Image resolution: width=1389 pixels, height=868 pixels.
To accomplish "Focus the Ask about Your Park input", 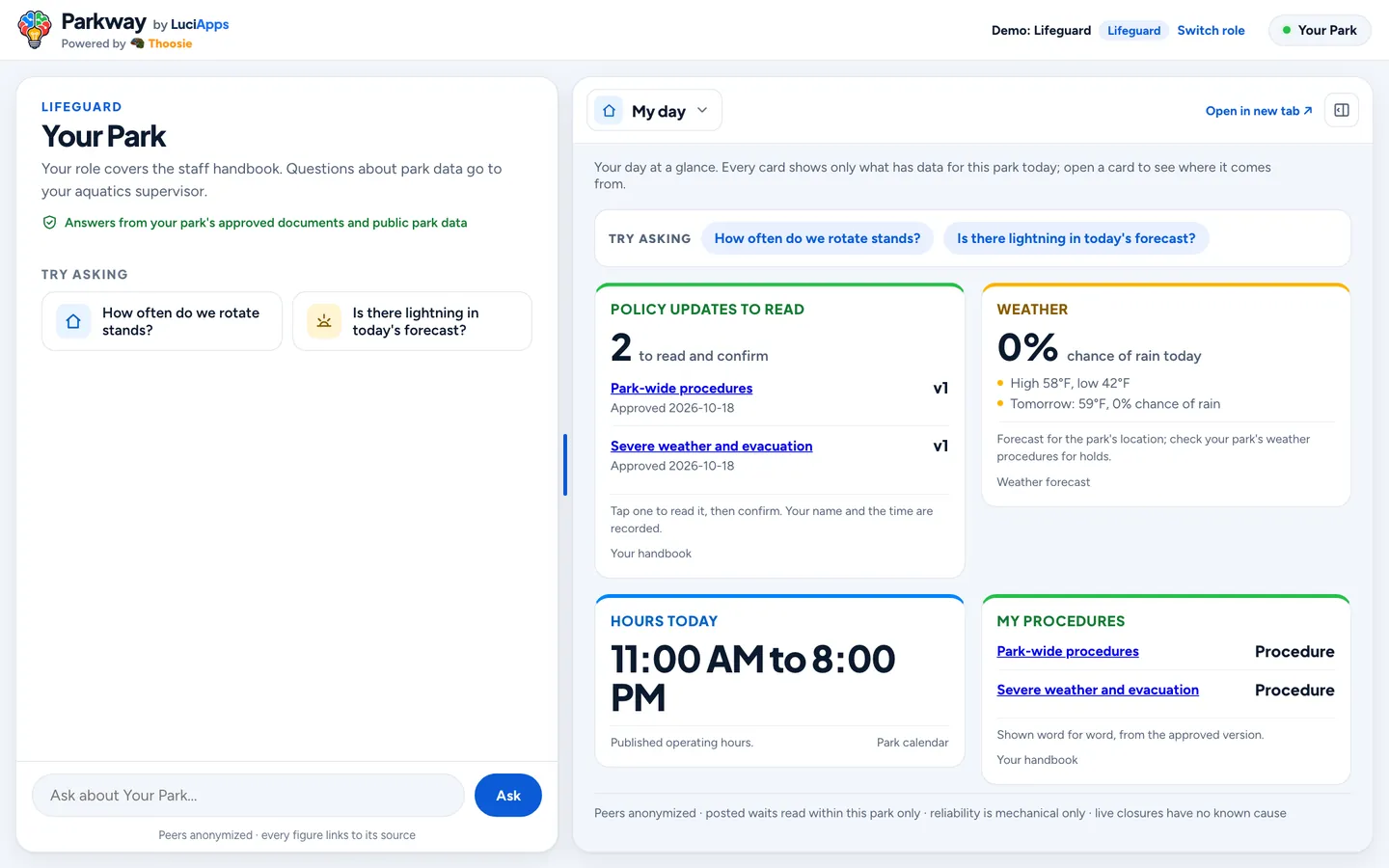I will pyautogui.click(x=248, y=796).
